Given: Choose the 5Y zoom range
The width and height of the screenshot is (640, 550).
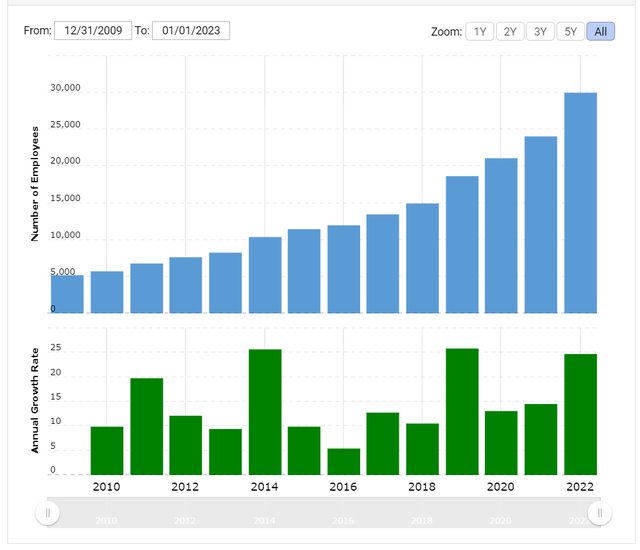Looking at the screenshot, I should [x=570, y=32].
